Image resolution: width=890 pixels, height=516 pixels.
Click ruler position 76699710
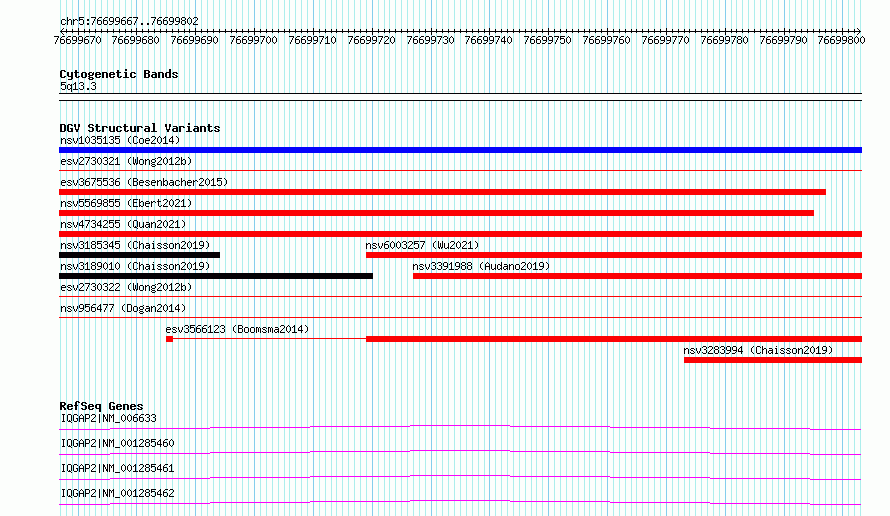(x=313, y=40)
